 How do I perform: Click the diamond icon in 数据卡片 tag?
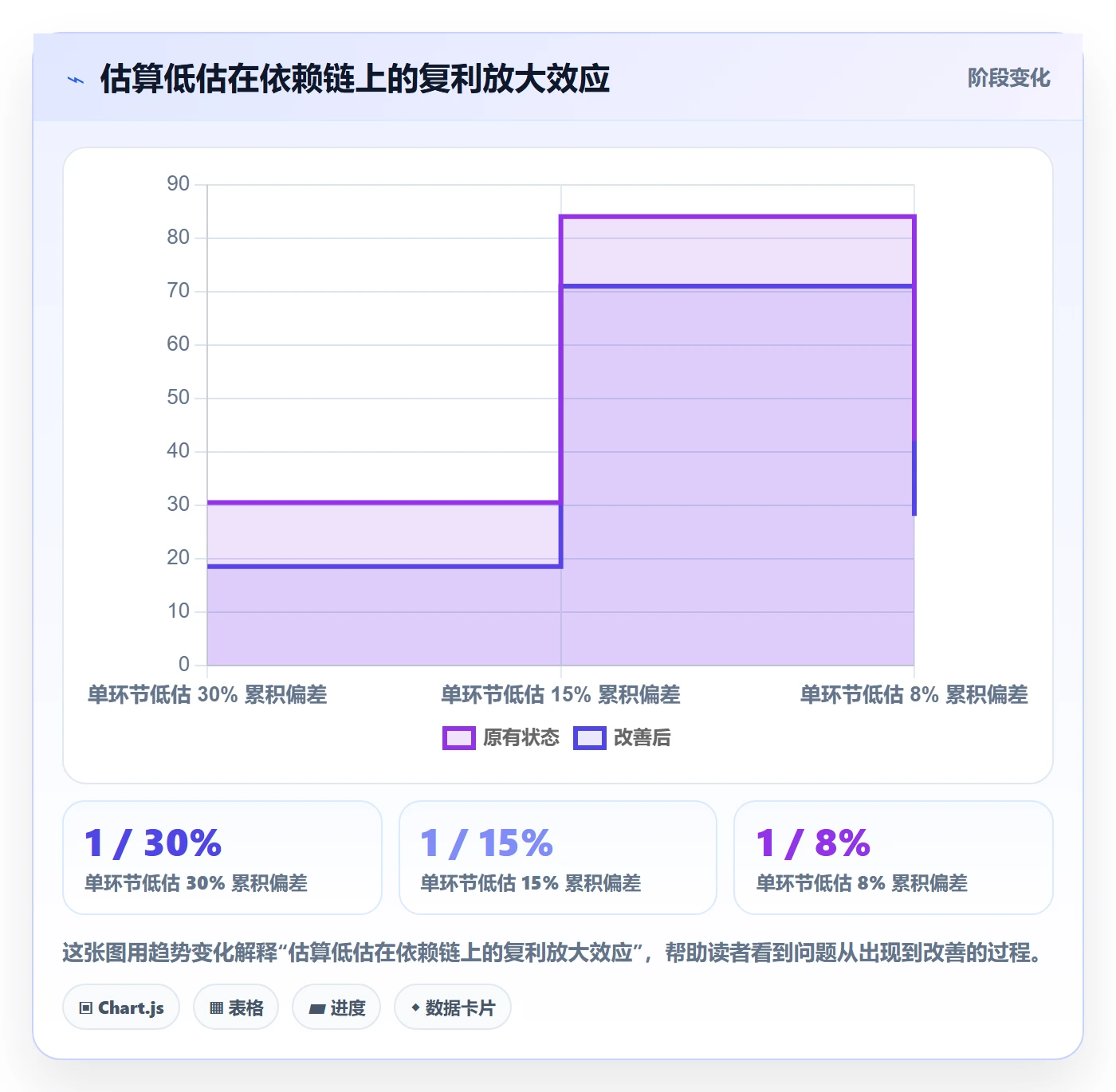point(415,1008)
